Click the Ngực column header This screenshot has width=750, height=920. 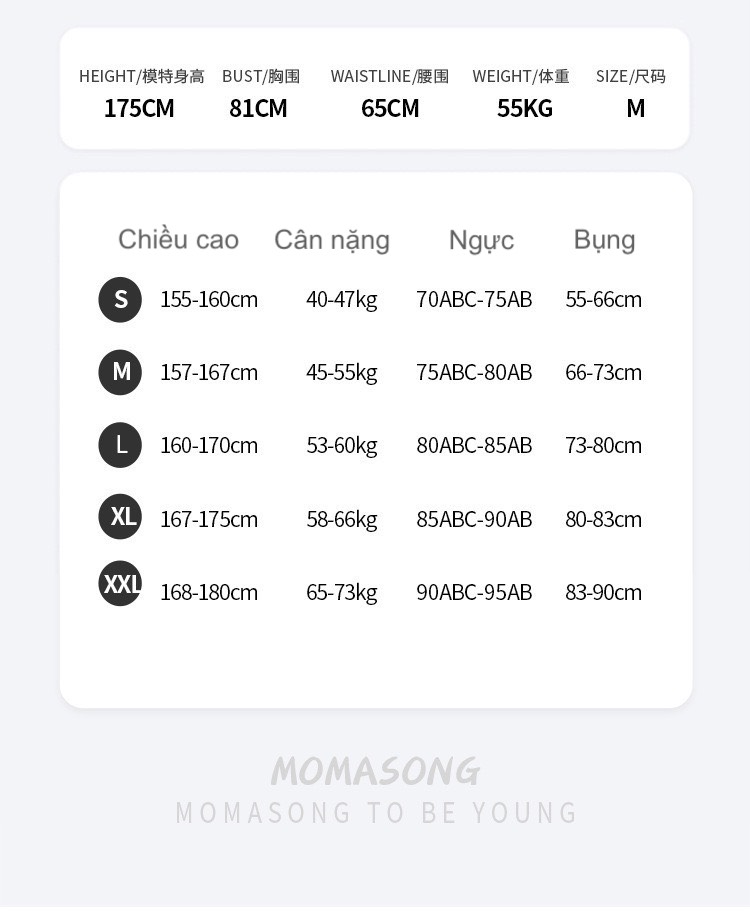tap(481, 240)
